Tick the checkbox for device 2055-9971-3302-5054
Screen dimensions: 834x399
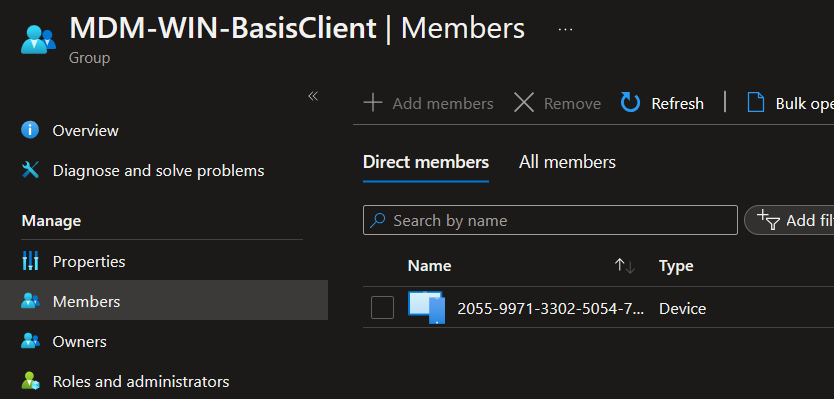point(382,307)
